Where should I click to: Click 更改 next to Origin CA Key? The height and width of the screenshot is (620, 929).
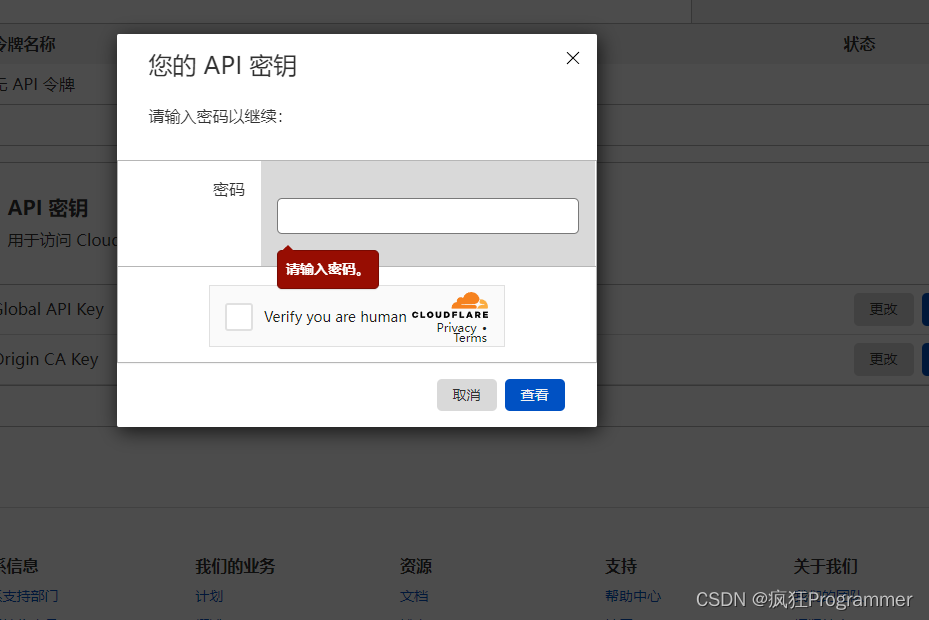pos(883,358)
